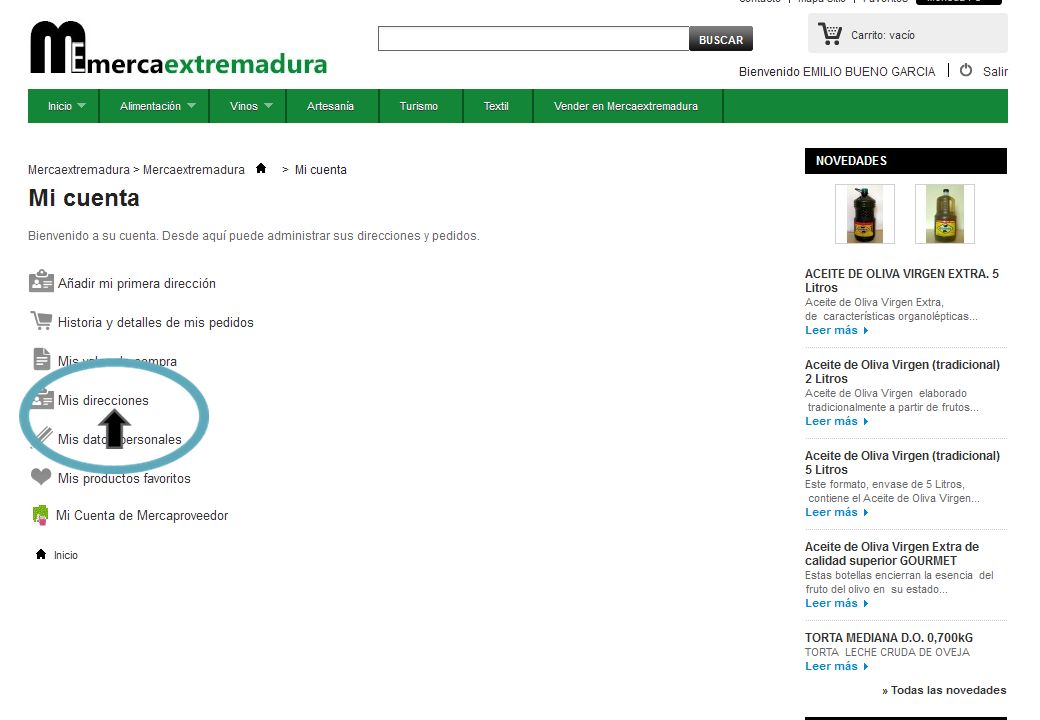Screen dimensions: 1040x720
Task: Open Aceite de Oliva Virgen (tradicional) 2 Litros
Action: [x=902, y=371]
